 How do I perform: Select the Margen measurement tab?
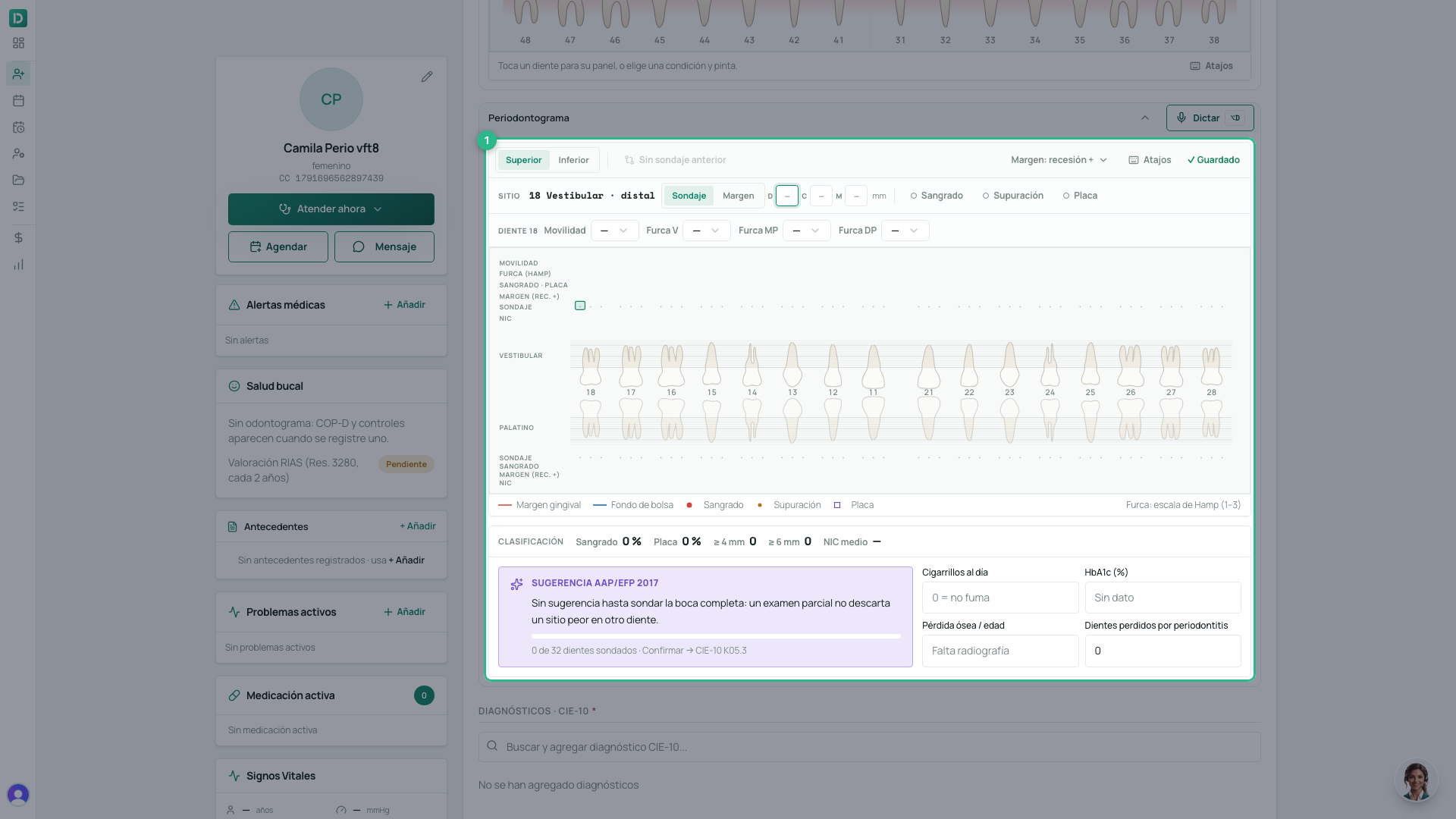pos(738,196)
